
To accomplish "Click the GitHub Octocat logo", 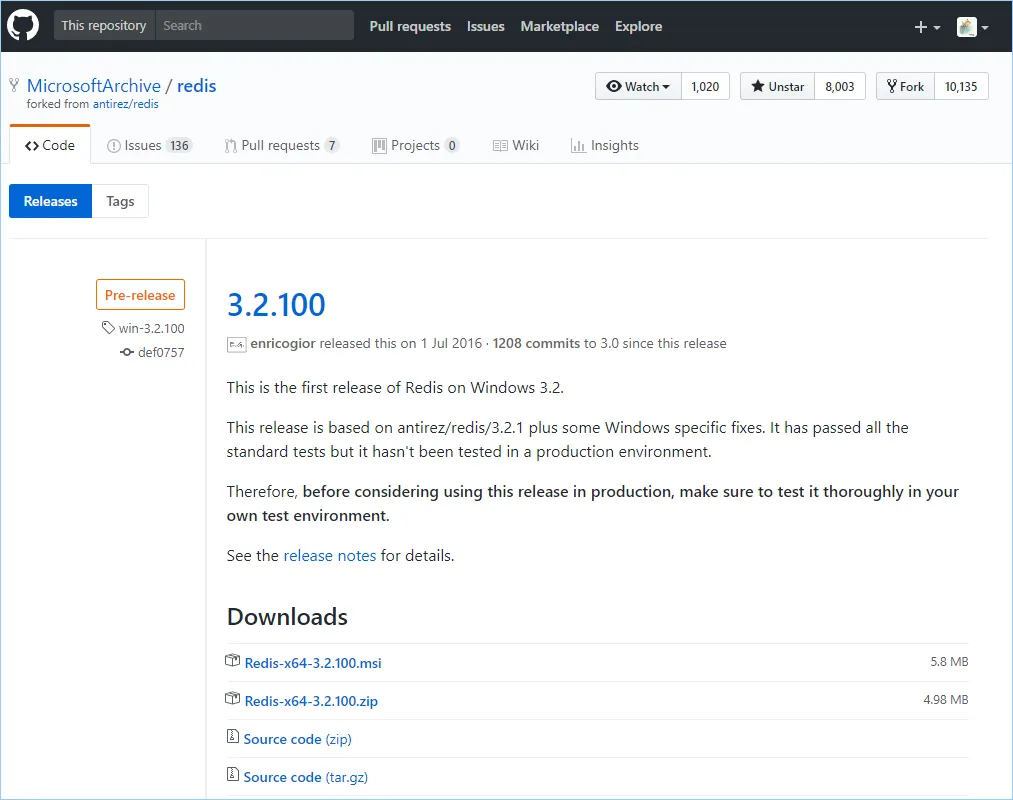I will tap(24, 26).
